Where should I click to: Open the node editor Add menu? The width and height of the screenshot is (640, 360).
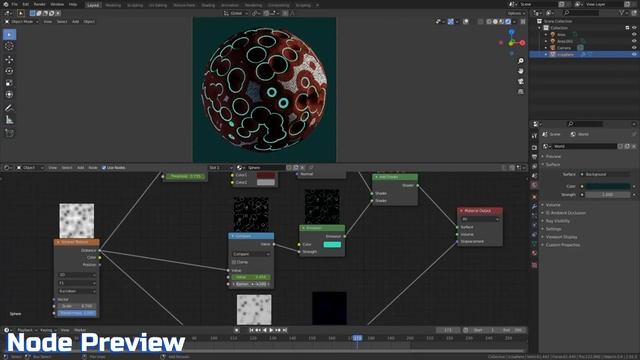coord(80,168)
